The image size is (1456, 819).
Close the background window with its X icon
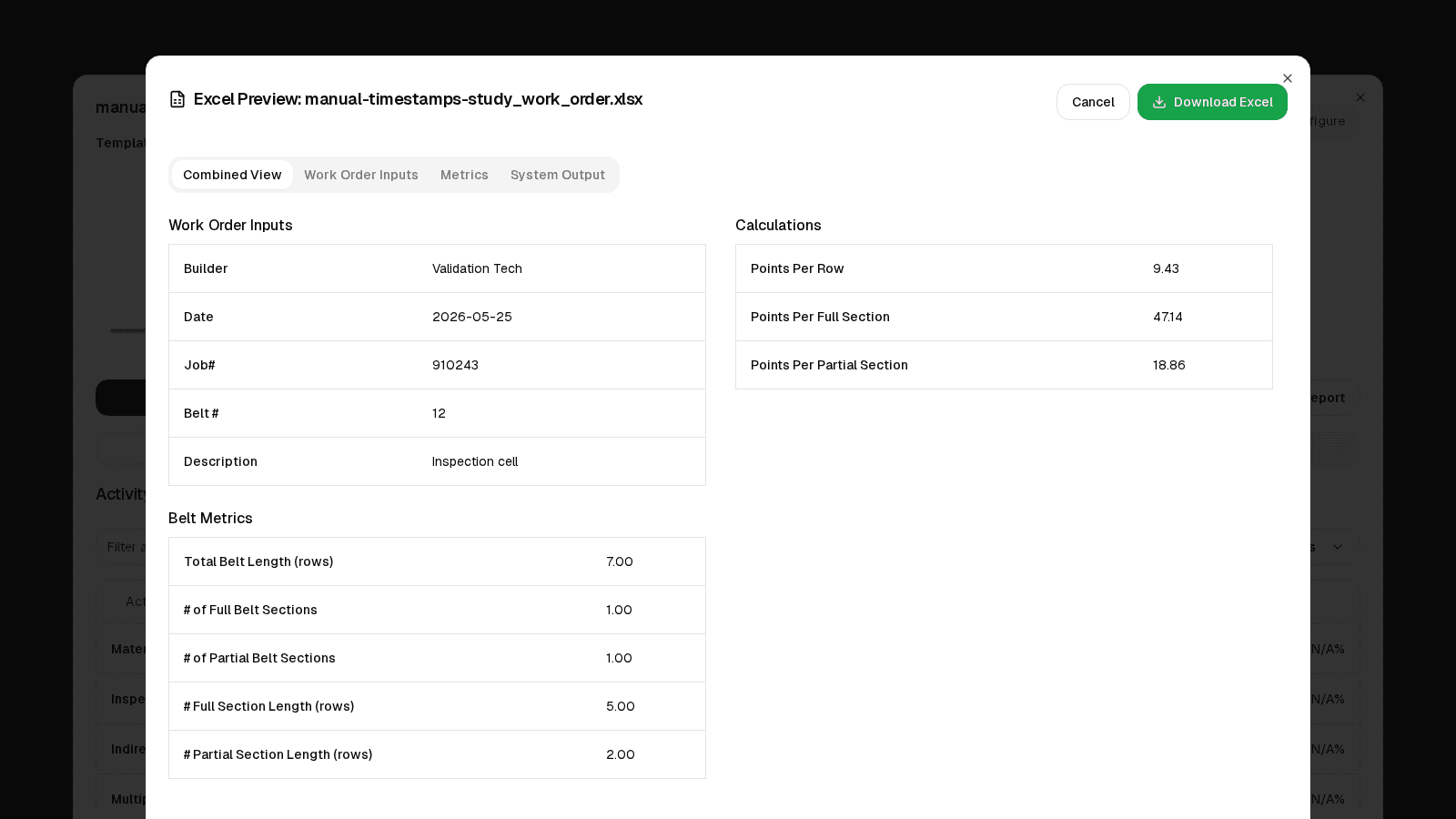(x=1360, y=97)
